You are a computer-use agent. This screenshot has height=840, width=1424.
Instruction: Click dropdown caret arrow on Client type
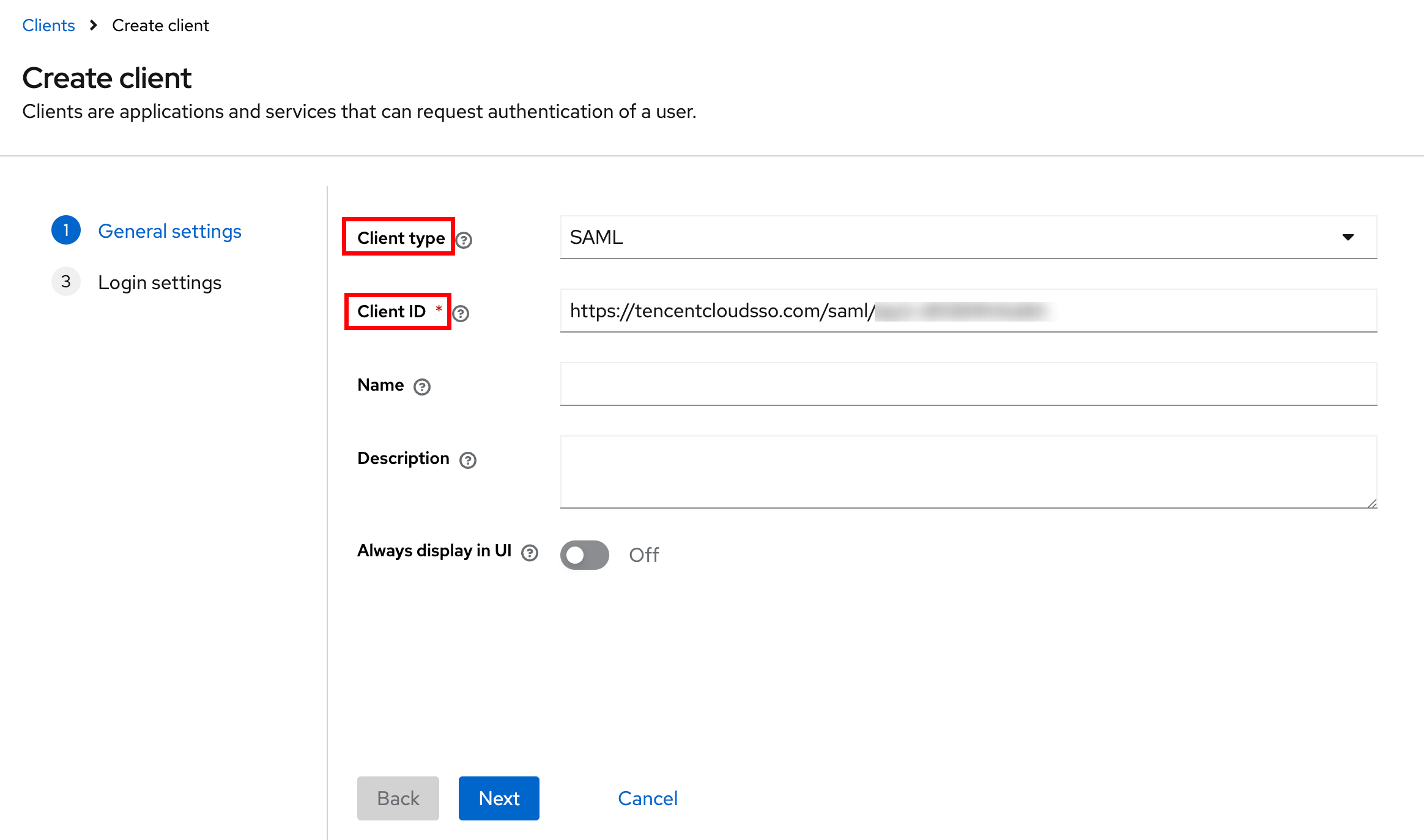coord(1348,237)
